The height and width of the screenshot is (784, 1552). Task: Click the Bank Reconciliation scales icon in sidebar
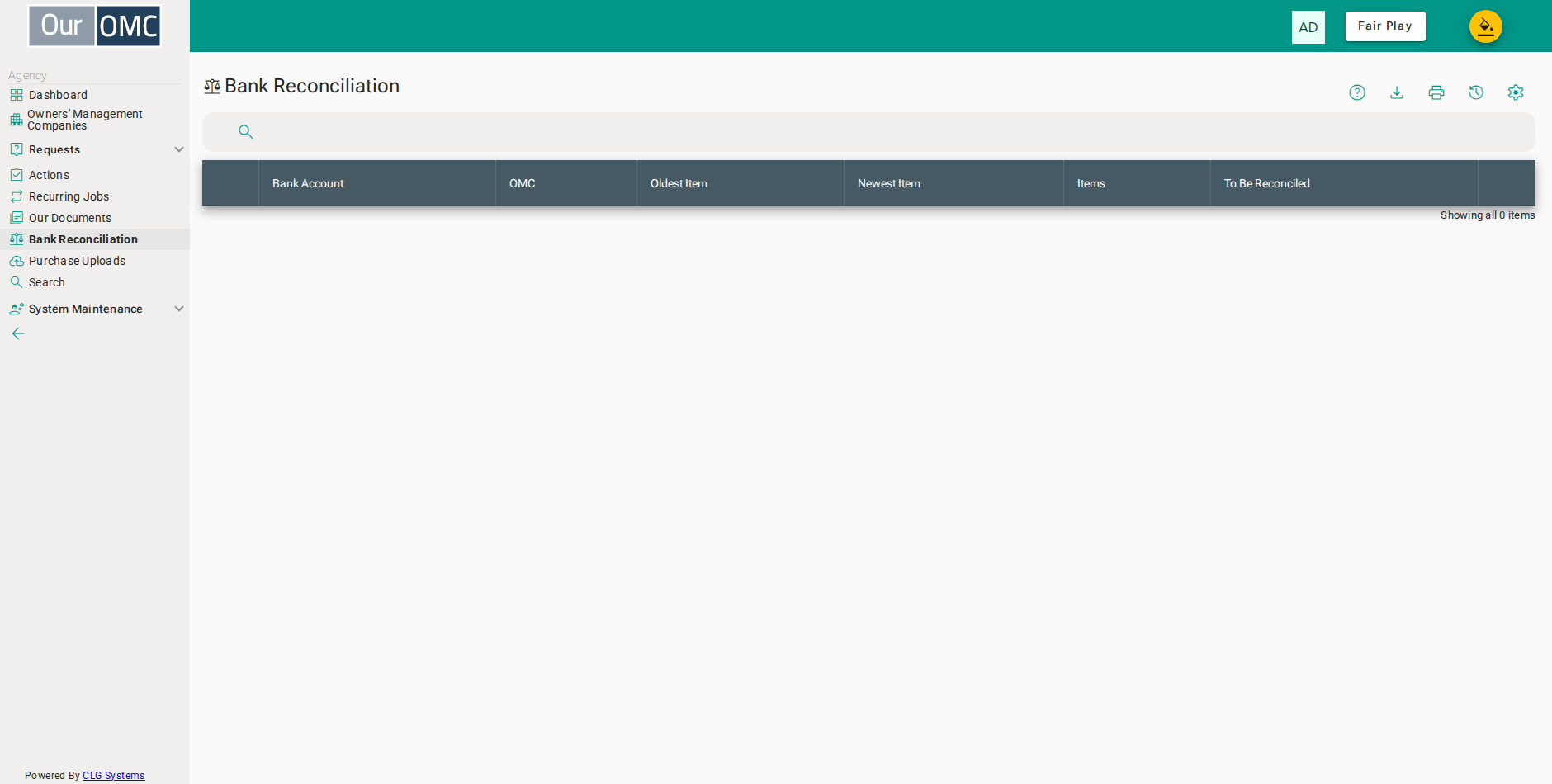(17, 239)
